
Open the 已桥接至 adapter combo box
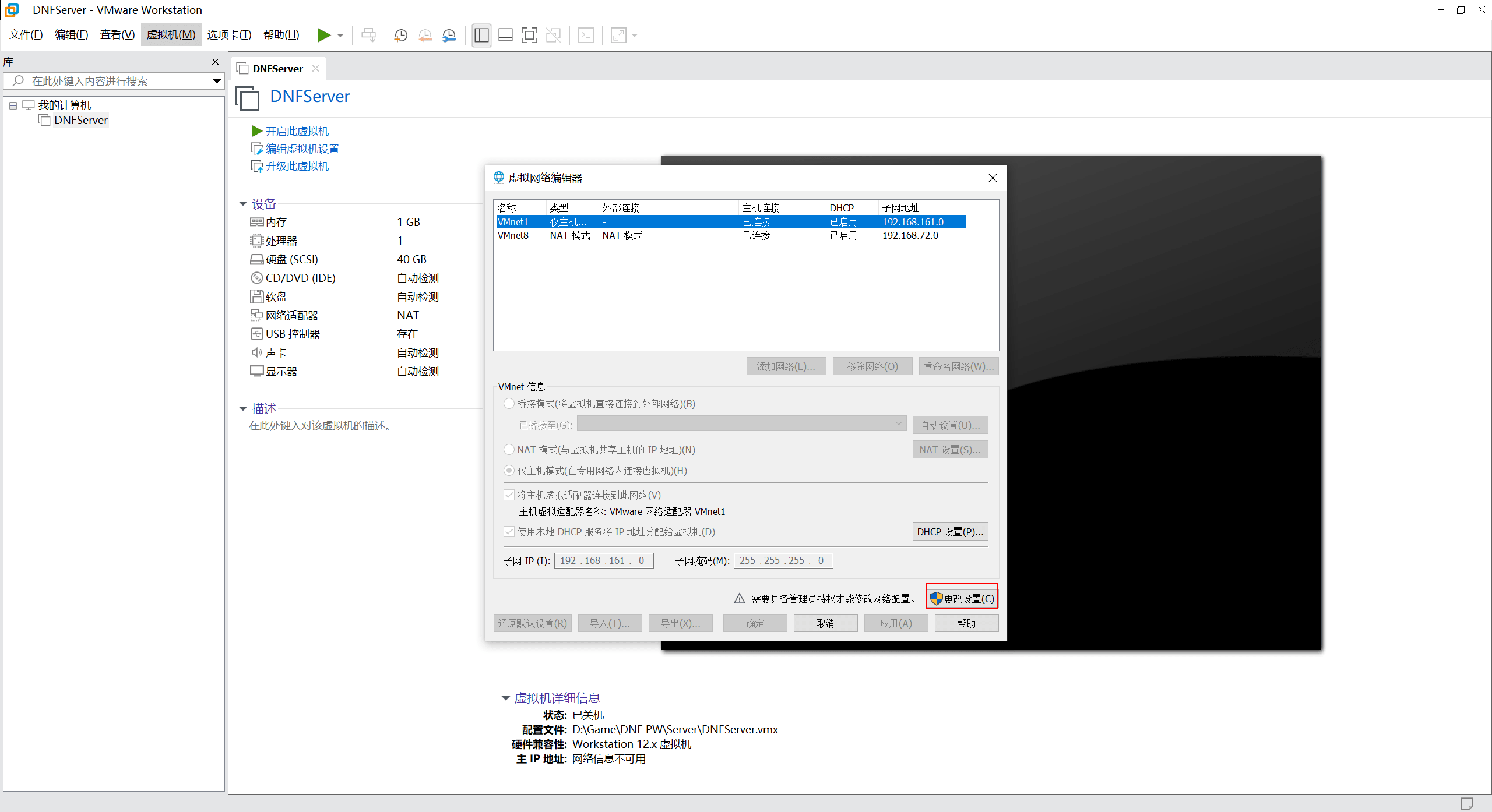tap(741, 424)
